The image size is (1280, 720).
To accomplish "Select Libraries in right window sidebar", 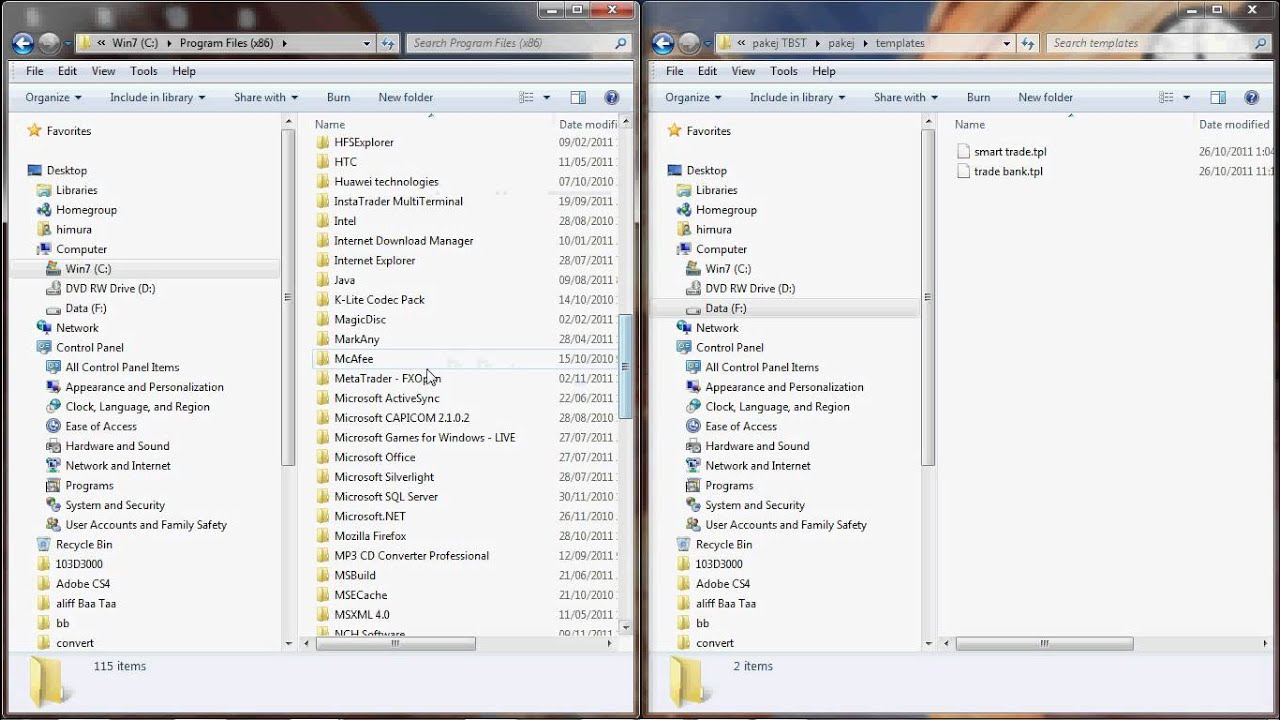I will click(x=717, y=190).
